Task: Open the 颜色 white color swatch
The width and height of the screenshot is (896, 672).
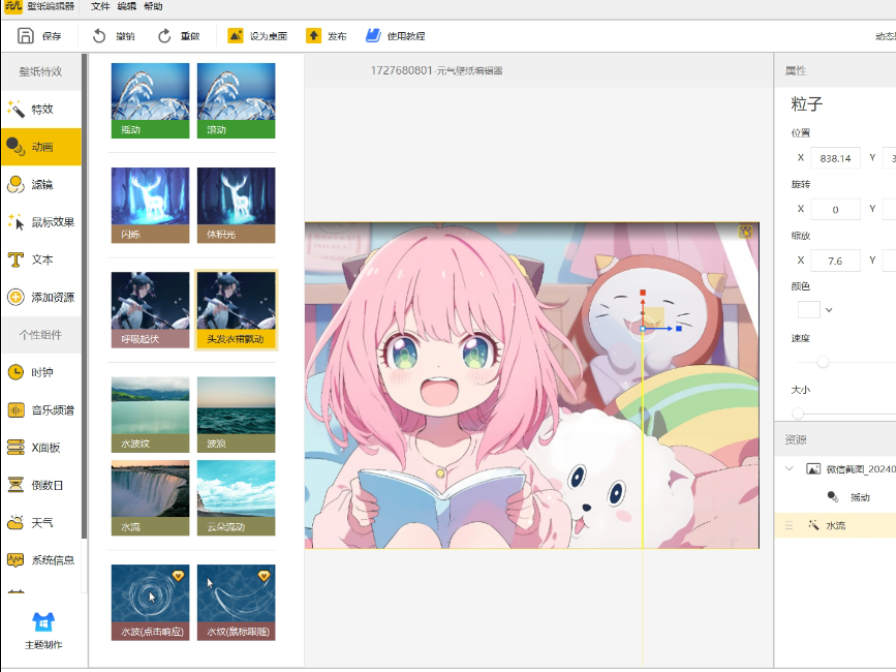Action: [809, 310]
